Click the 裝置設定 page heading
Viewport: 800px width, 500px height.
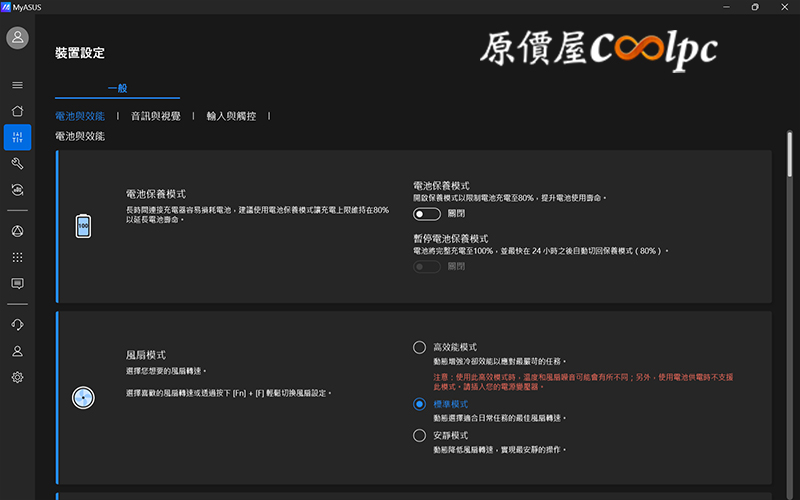80,53
